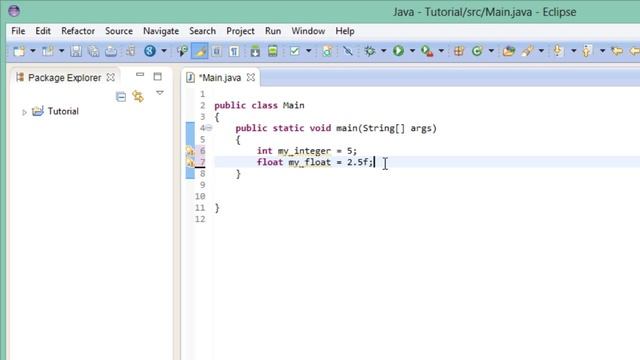
Task: Open the Navigate menu
Action: tap(161, 31)
